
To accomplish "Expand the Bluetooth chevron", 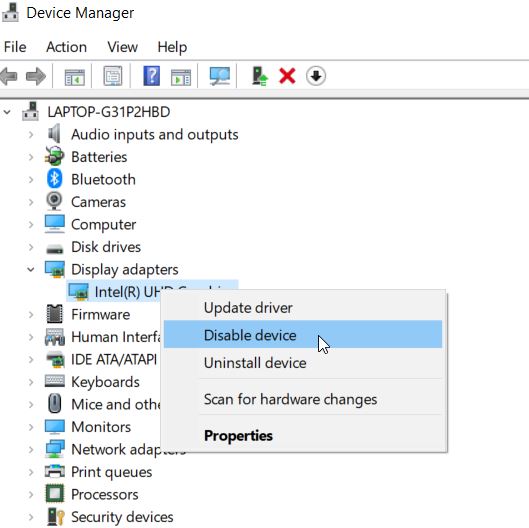I will click(31, 179).
